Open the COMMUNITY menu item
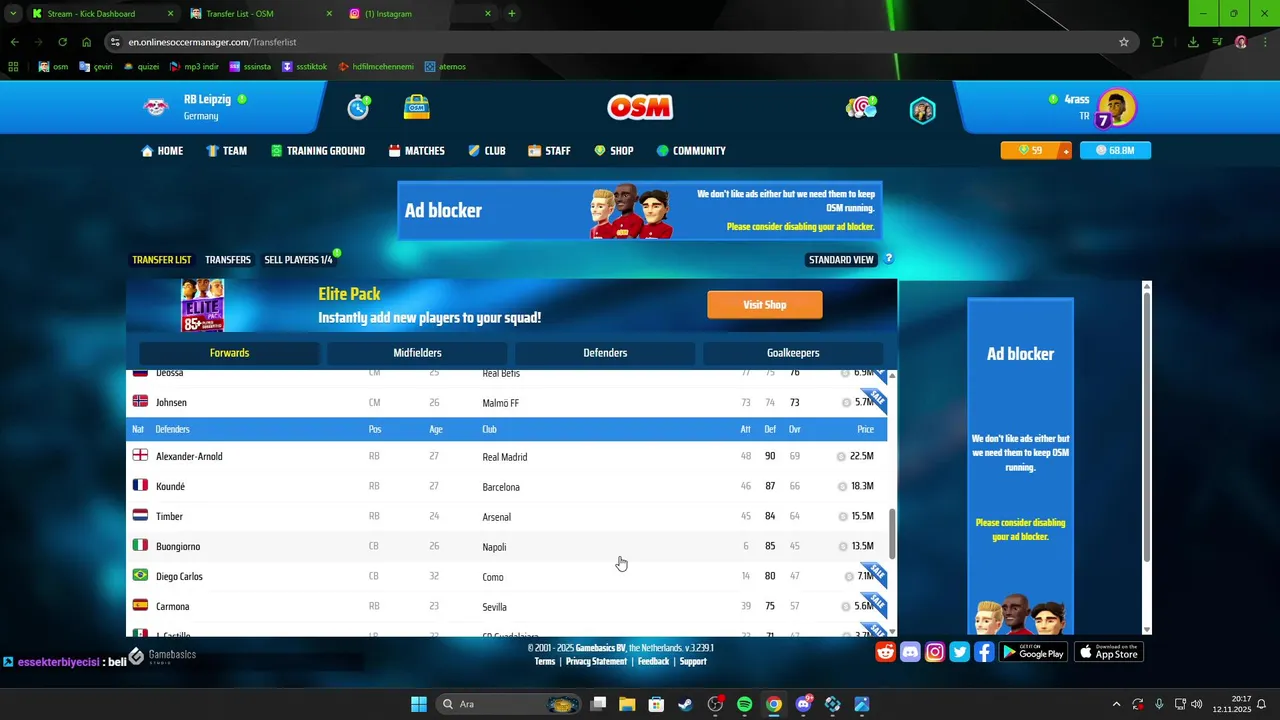This screenshot has height=720, width=1280. pyautogui.click(x=690, y=151)
